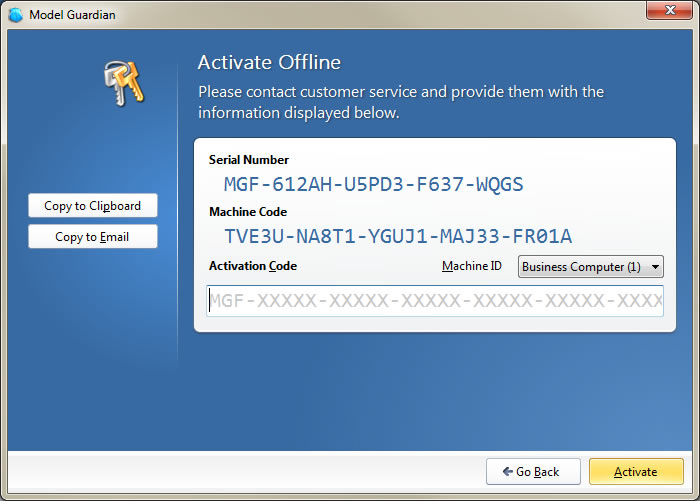Copy activation details to clipboard

(92, 205)
